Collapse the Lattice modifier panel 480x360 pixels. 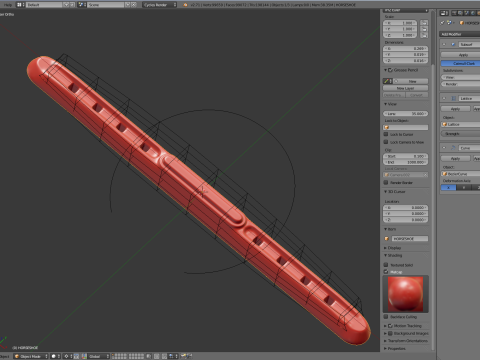[444, 98]
